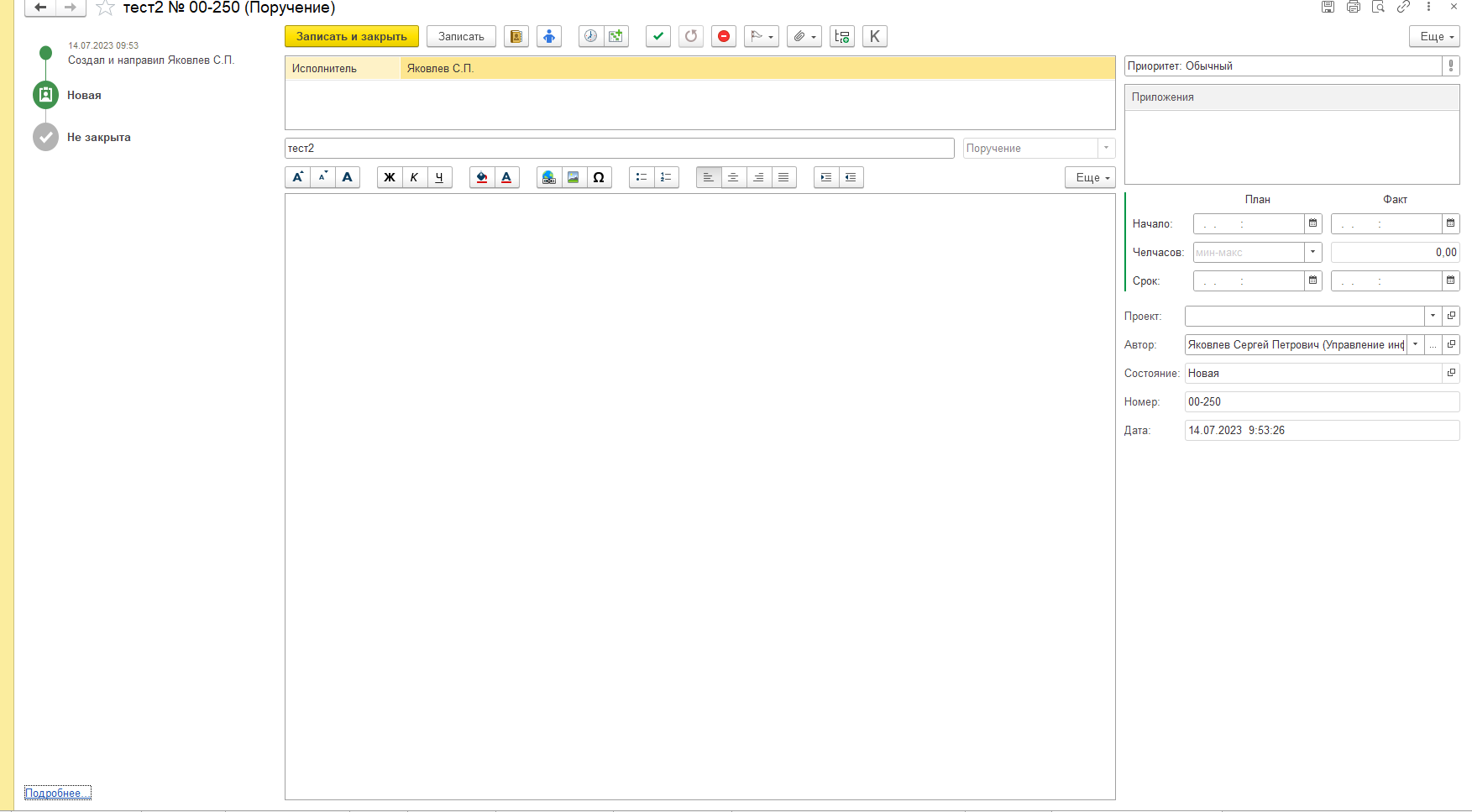The image size is (1472, 812).
Task: Open the Человеко-часы мин-макс dropdown
Action: click(1312, 252)
